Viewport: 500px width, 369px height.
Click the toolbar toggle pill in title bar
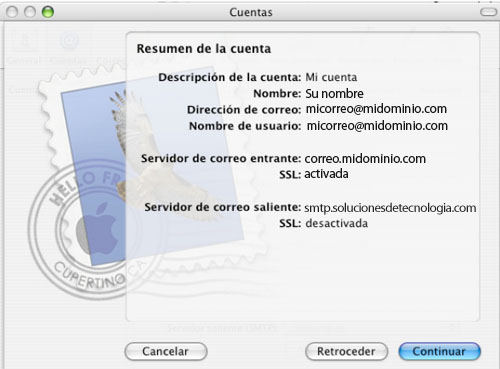[488, 12]
